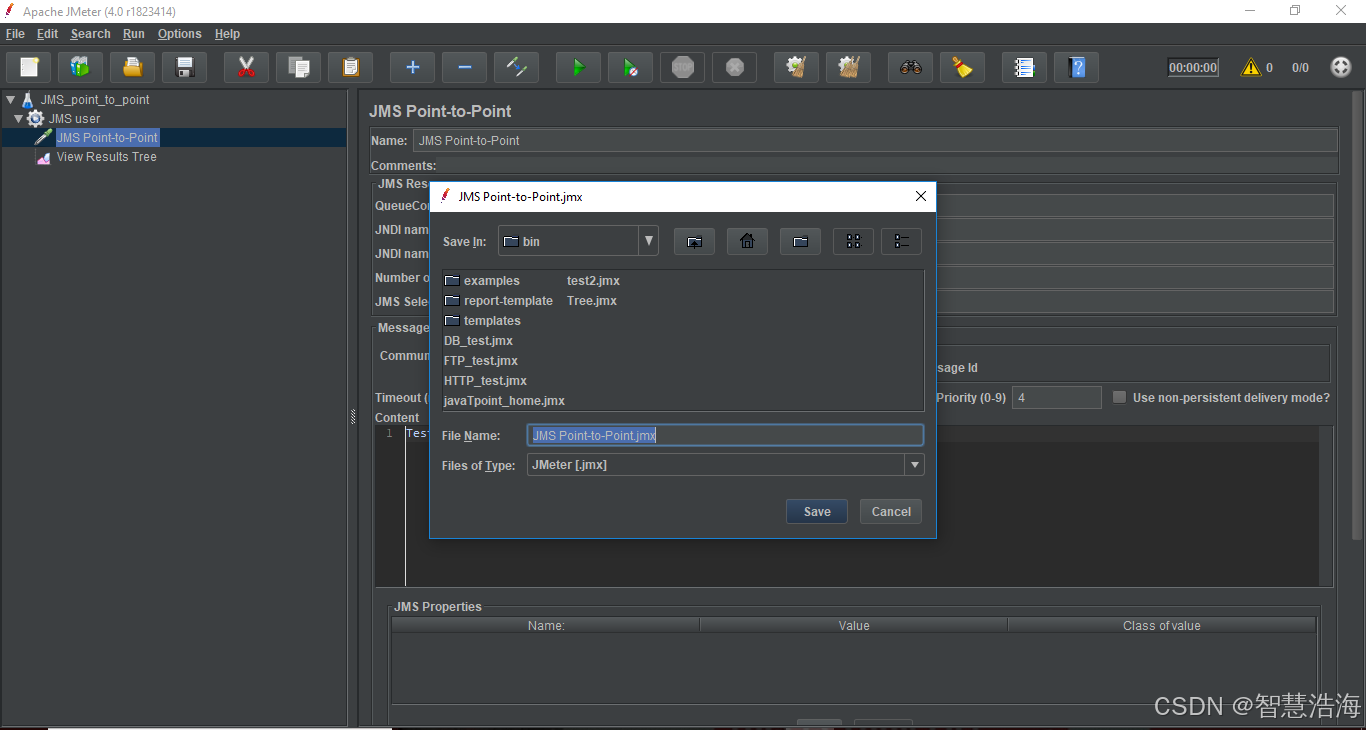Open the Save In folder dropdown
Viewport: 1366px width, 730px height.
pos(649,241)
